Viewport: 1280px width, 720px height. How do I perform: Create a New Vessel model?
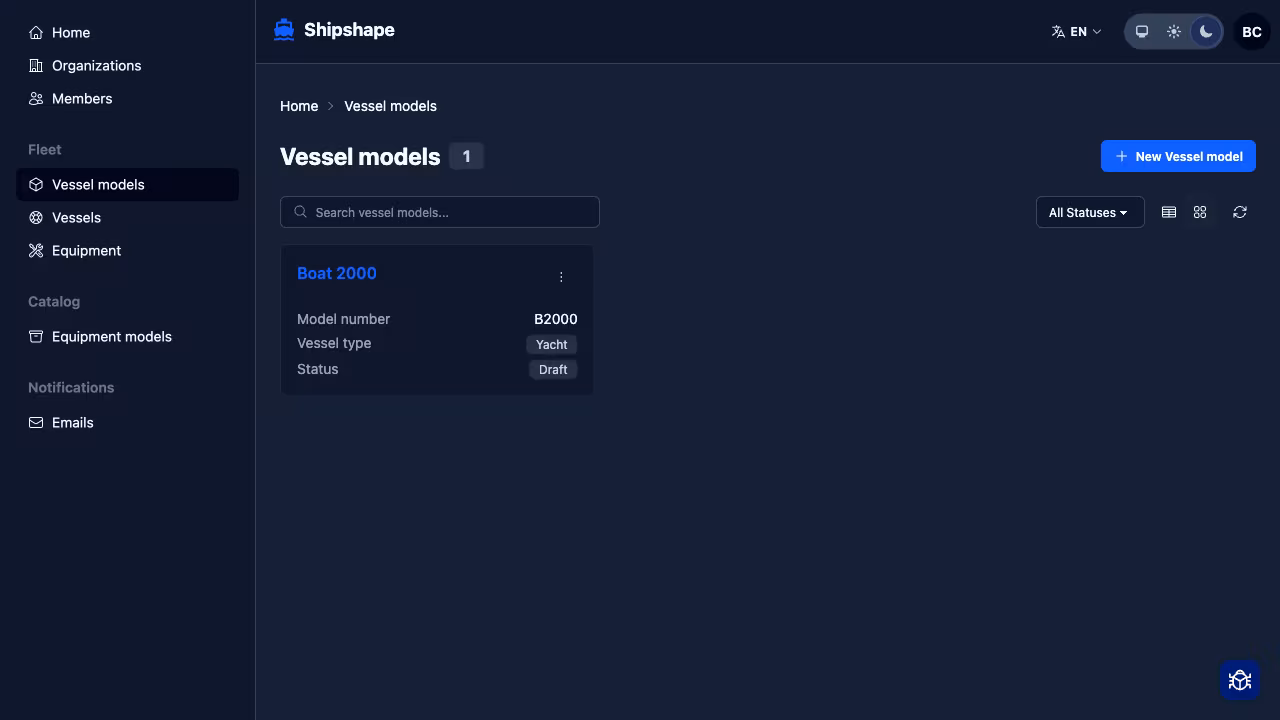pyautogui.click(x=1178, y=156)
